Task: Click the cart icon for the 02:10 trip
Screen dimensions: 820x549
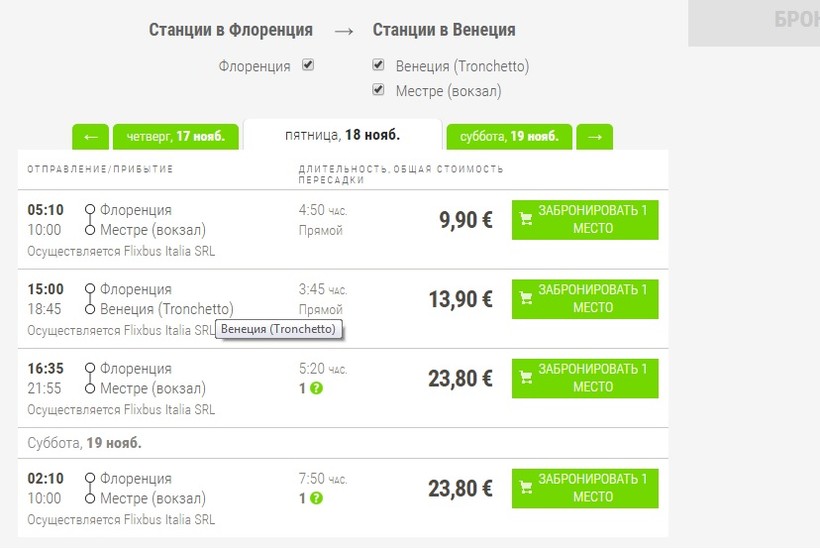Action: tap(526, 488)
